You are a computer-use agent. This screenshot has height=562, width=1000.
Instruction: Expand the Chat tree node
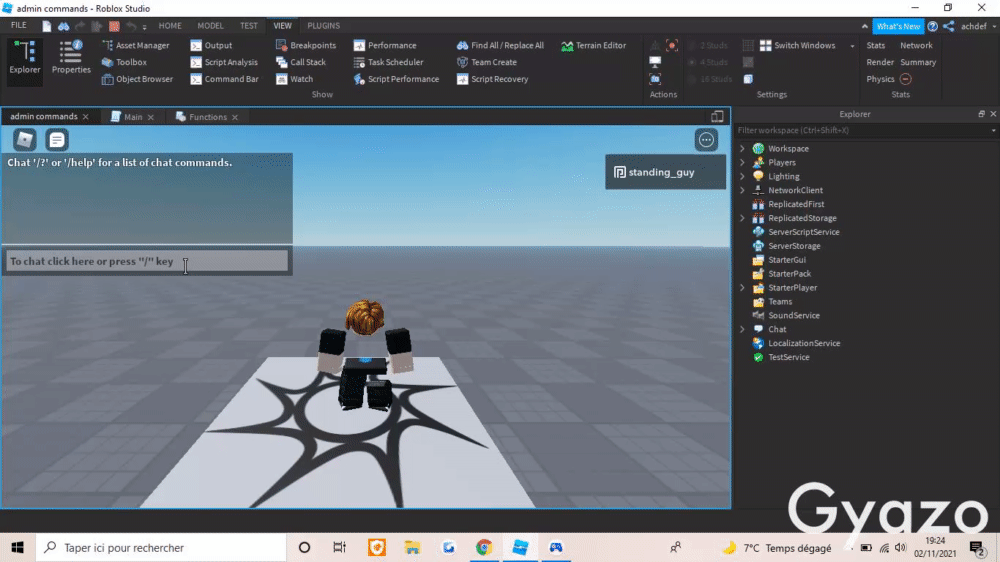click(x=742, y=329)
